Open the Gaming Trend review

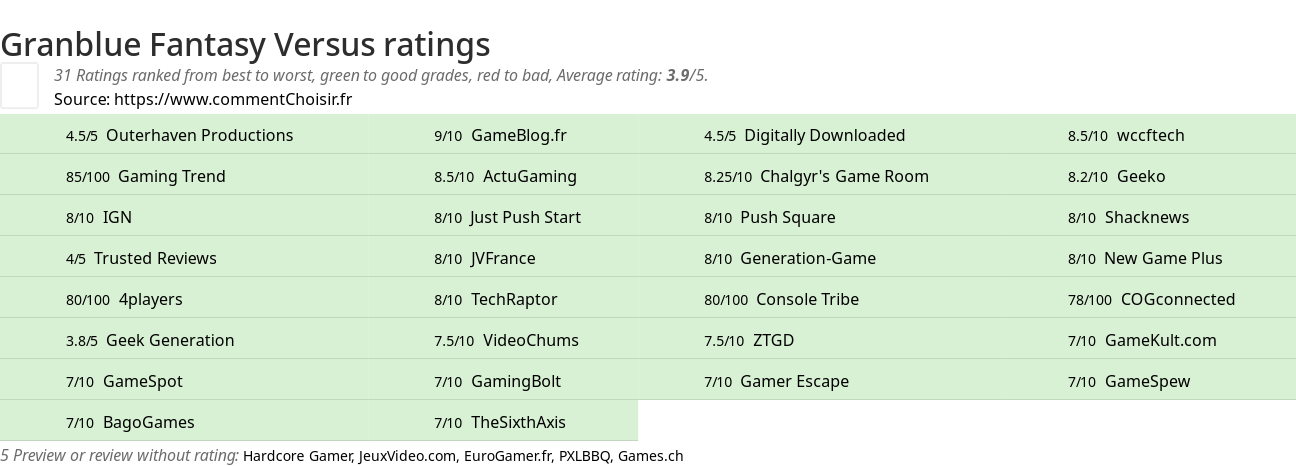tap(171, 176)
